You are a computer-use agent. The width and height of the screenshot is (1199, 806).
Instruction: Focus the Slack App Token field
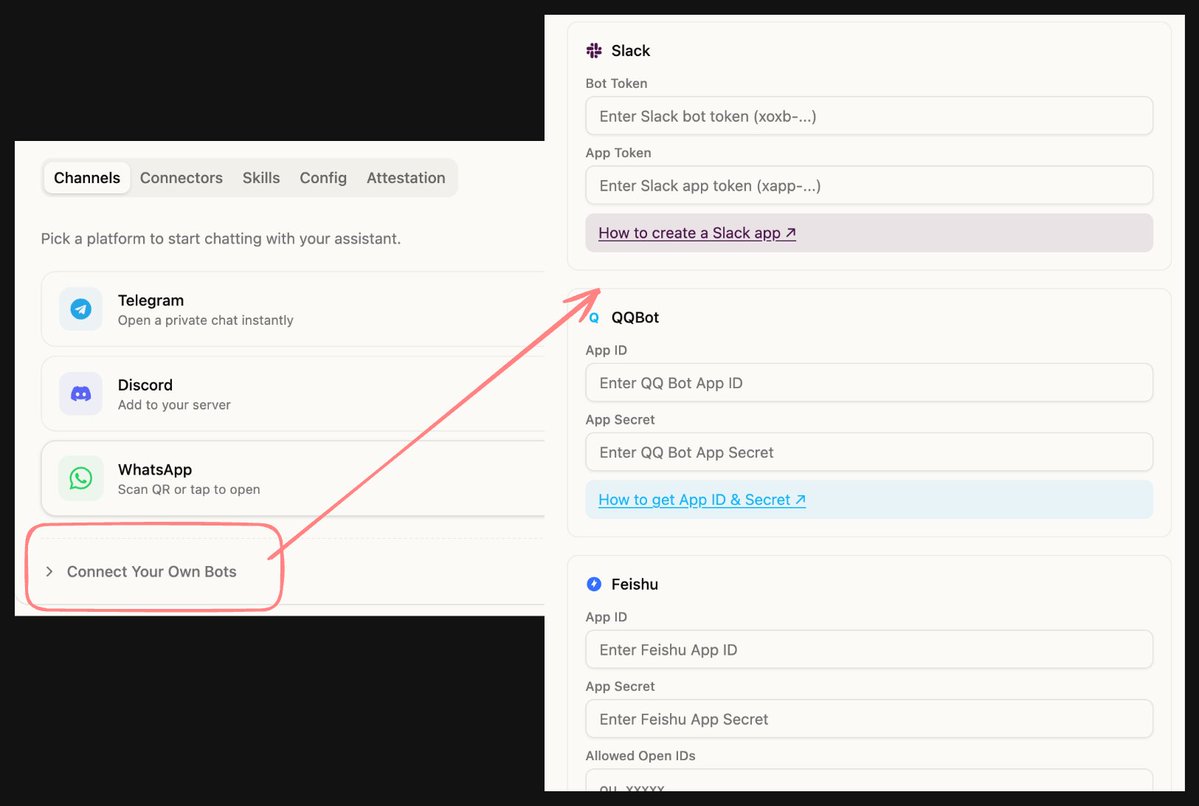point(869,186)
